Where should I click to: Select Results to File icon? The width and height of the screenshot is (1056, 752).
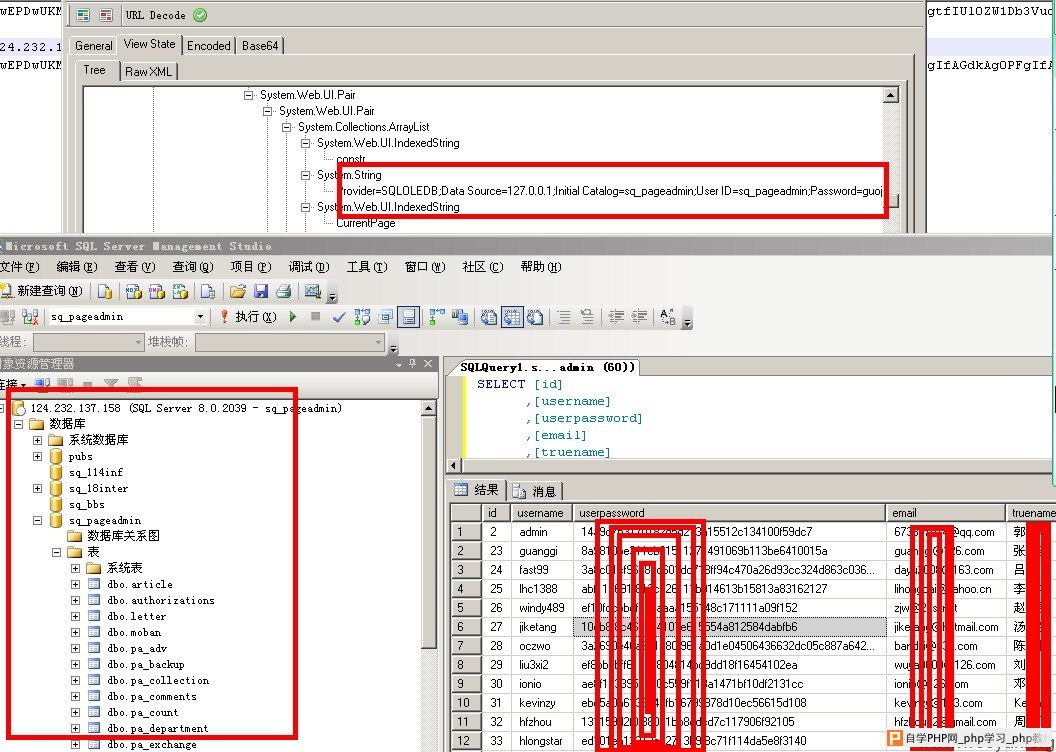[535, 317]
